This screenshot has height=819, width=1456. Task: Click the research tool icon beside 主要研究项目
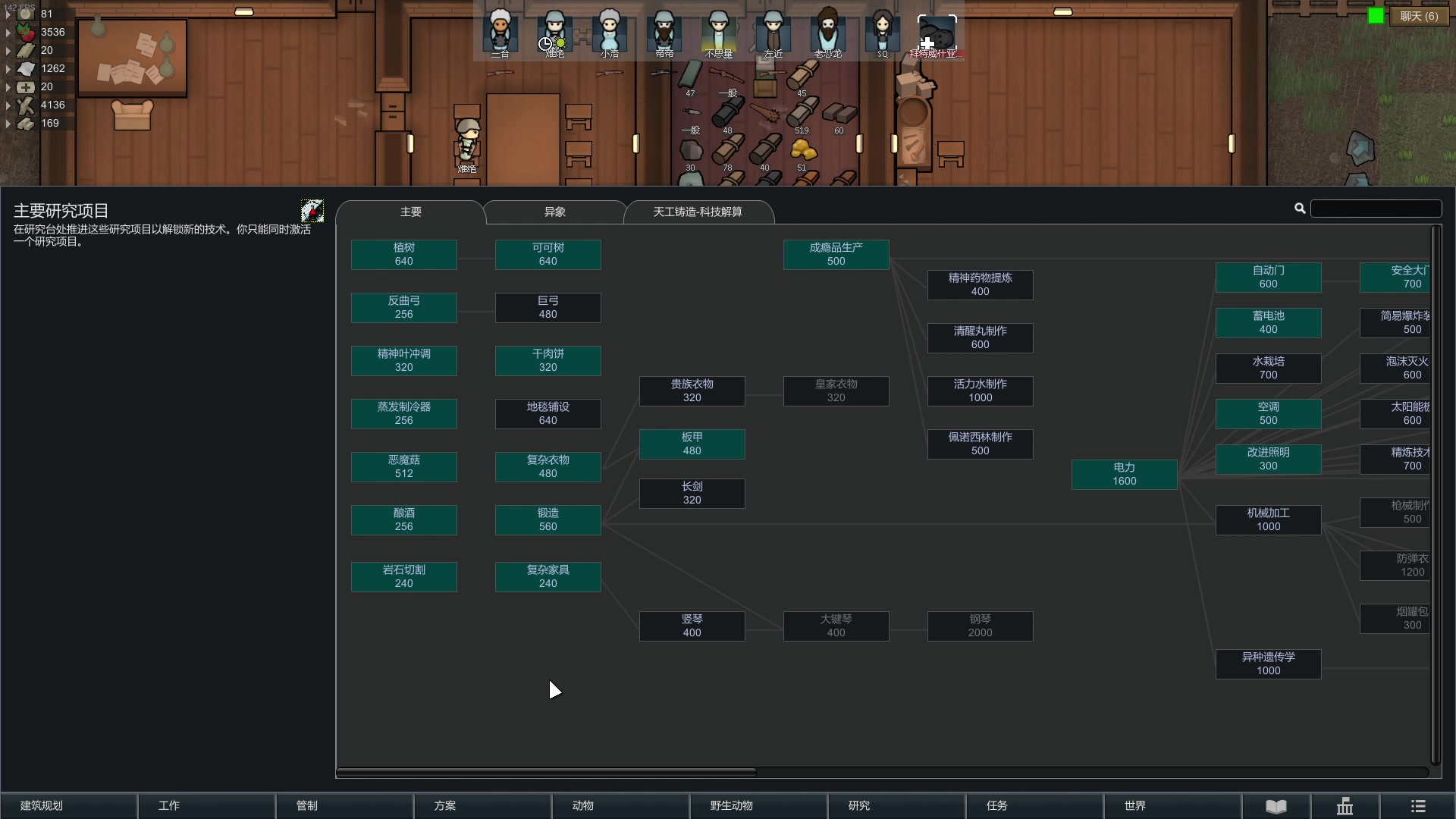point(312,210)
